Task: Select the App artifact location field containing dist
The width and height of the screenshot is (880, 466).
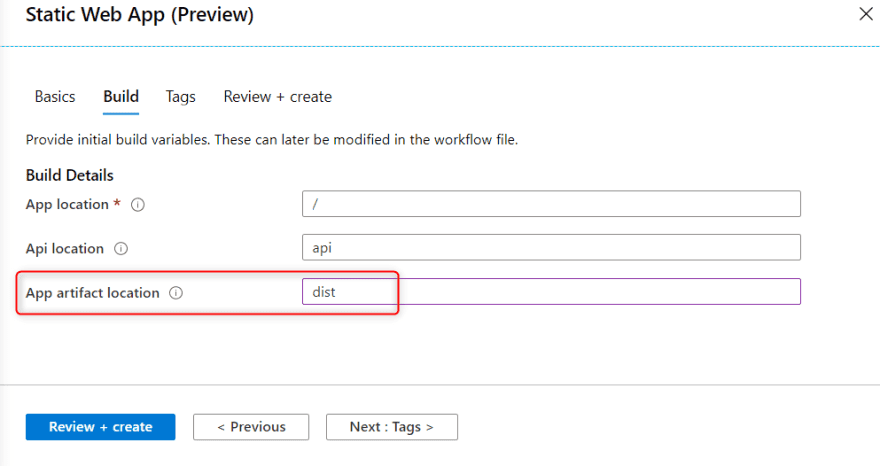Action: tap(551, 291)
